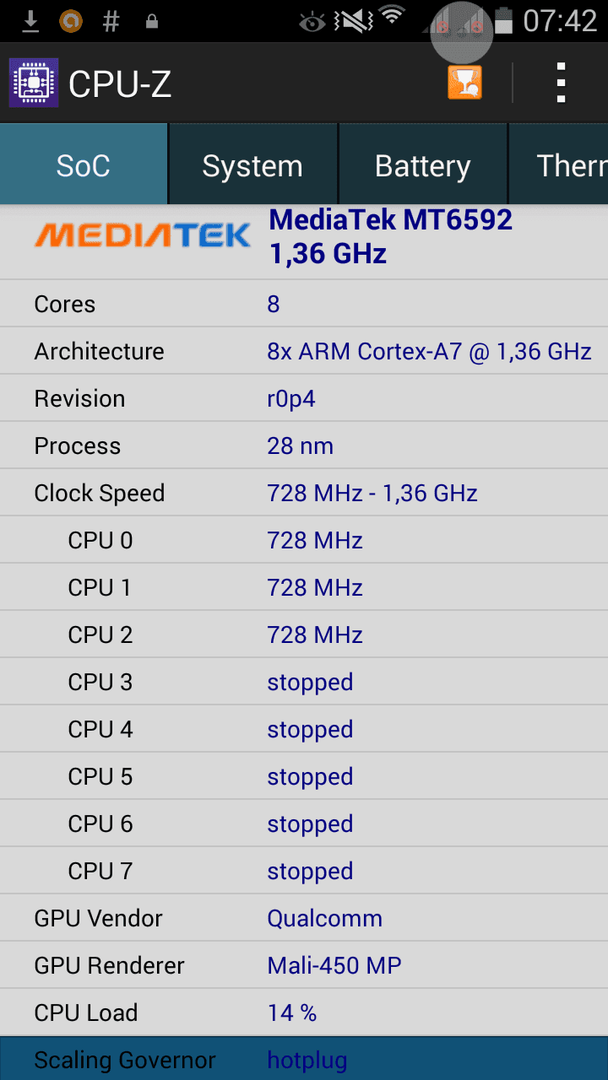
Task: Tap the lock icon in the status bar
Action: click(152, 22)
